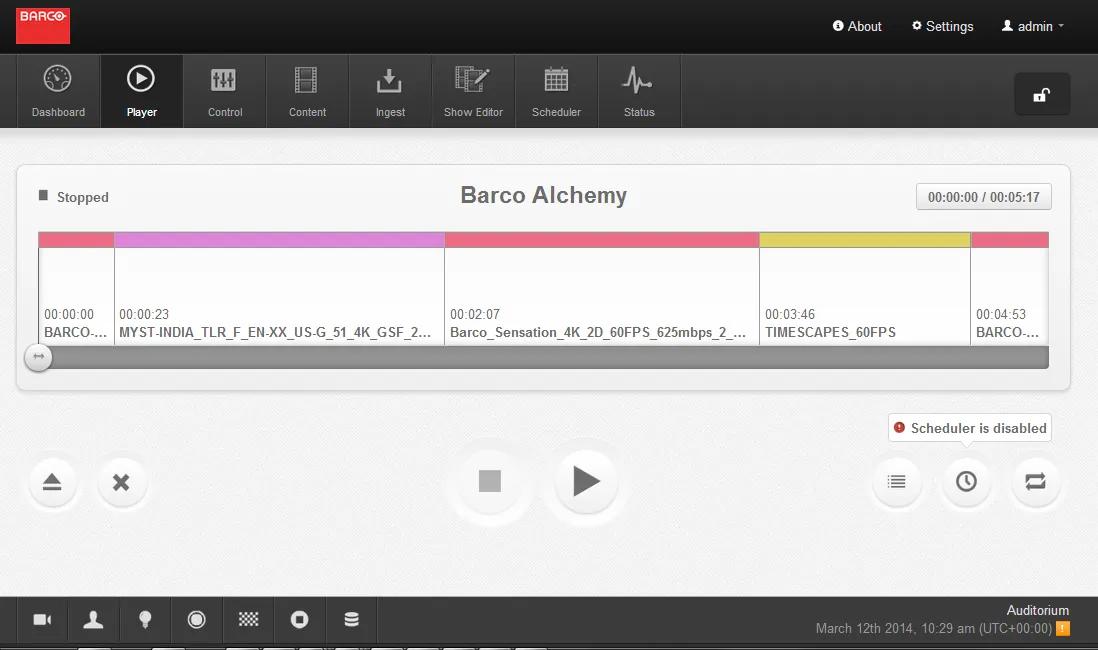Expand the admin user dropdown
The width and height of the screenshot is (1098, 650).
pyautogui.click(x=1033, y=27)
